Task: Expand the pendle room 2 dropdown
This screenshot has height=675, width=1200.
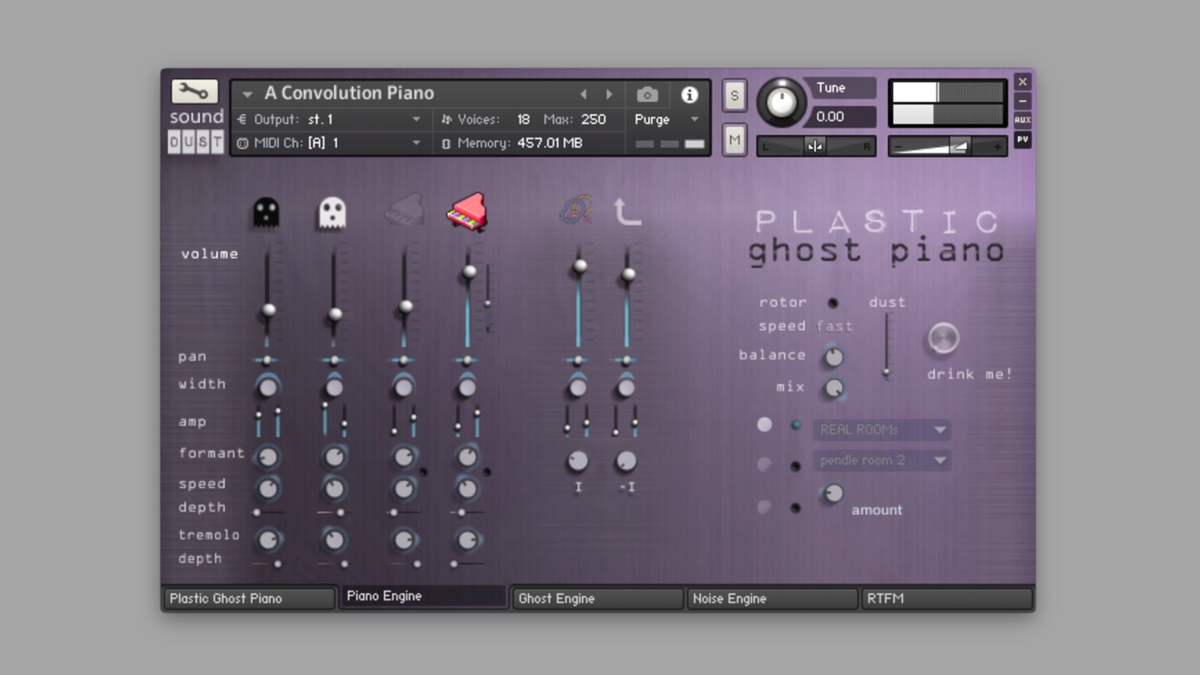Action: point(881,461)
